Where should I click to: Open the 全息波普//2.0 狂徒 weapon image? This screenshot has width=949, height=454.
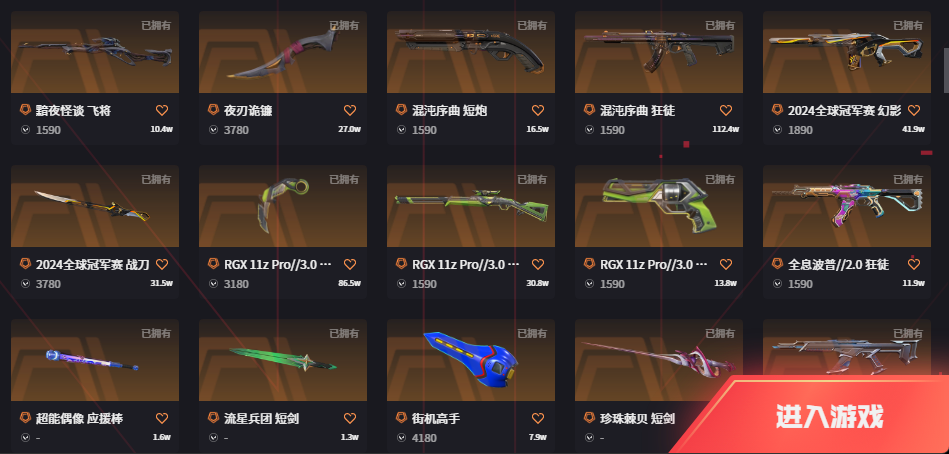pyautogui.click(x=847, y=206)
